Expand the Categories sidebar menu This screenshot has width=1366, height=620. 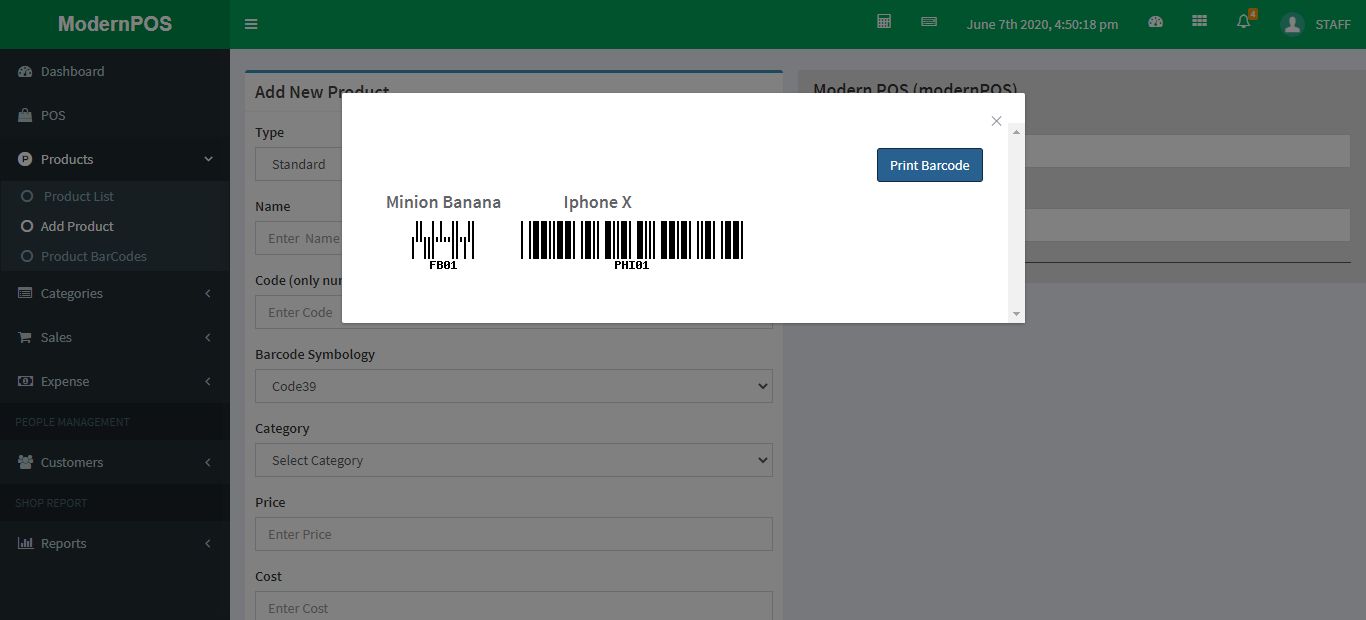pos(115,293)
